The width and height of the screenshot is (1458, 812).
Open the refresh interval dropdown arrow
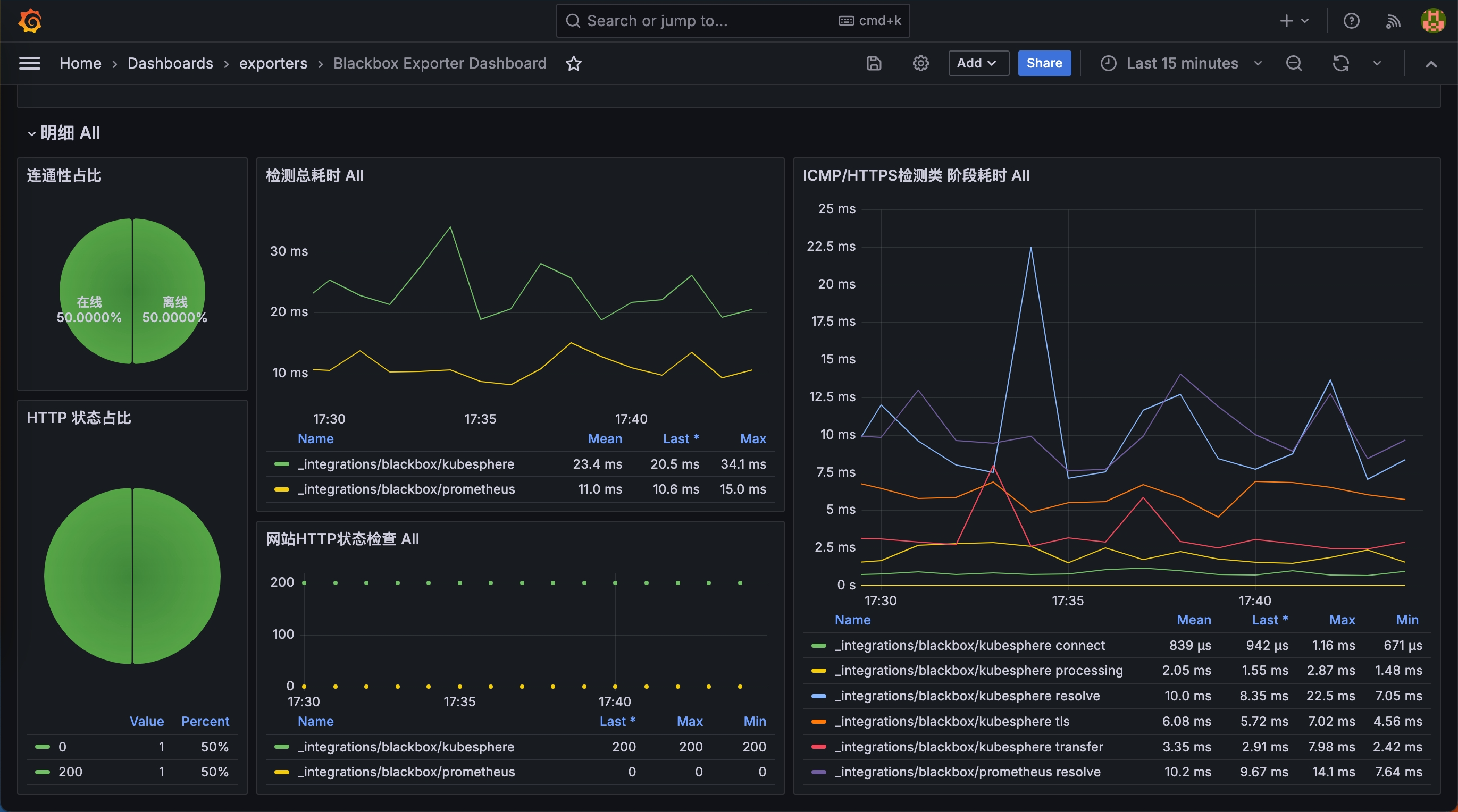tap(1377, 63)
